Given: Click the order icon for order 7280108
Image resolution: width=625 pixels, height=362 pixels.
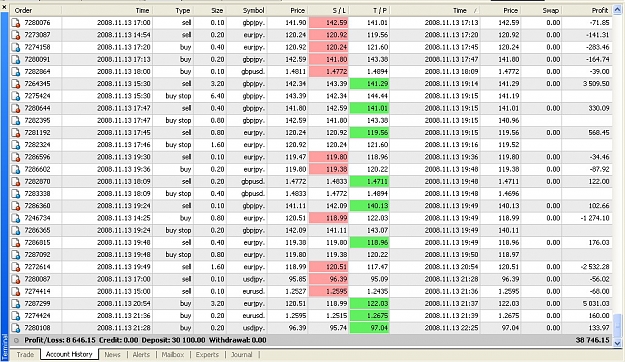Looking at the screenshot, I should point(16,328).
